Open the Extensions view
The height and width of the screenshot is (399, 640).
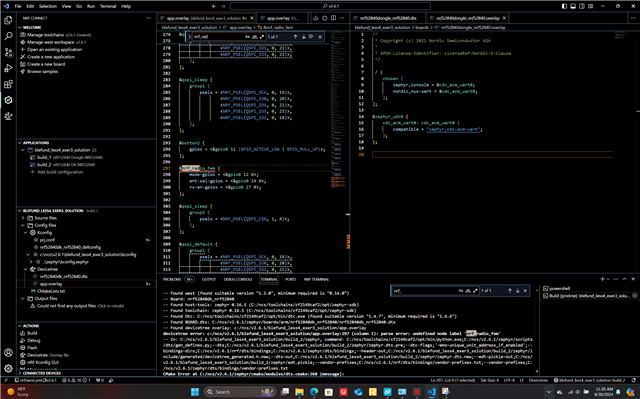(x=8, y=84)
